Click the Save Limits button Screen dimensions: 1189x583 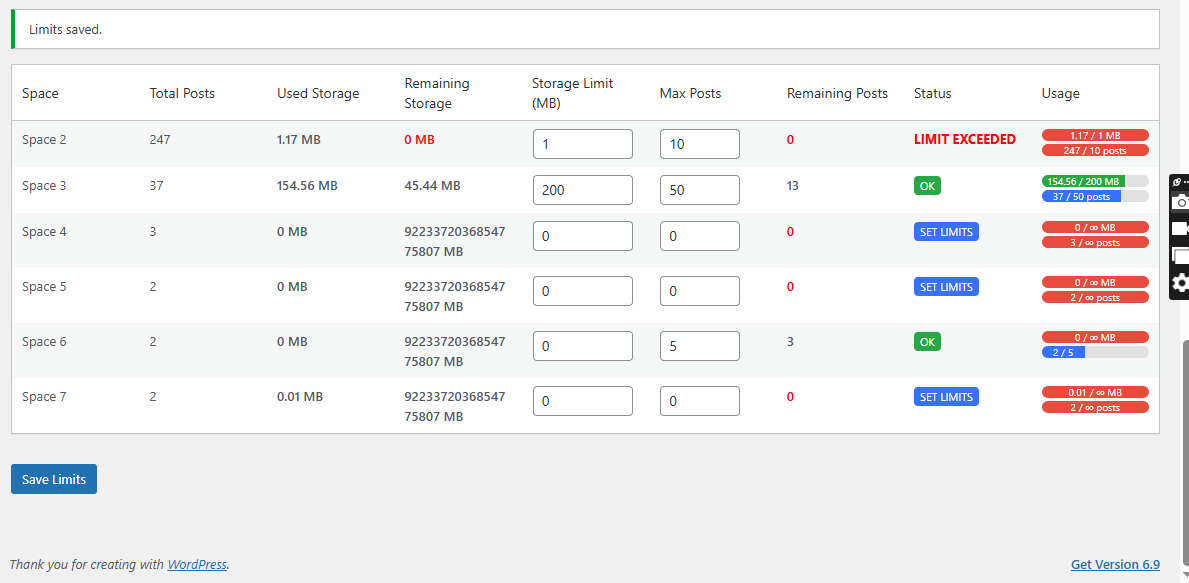pyautogui.click(x=54, y=479)
